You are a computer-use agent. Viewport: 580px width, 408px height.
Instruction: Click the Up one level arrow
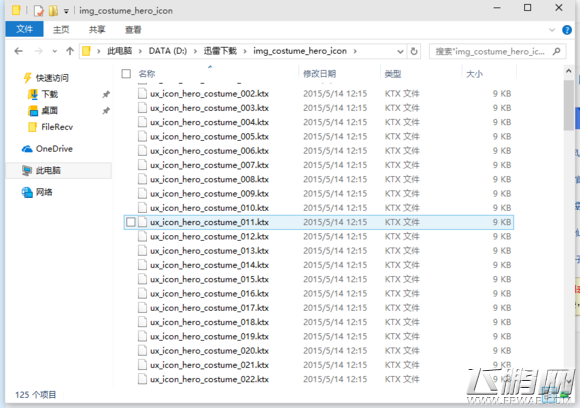point(70,51)
